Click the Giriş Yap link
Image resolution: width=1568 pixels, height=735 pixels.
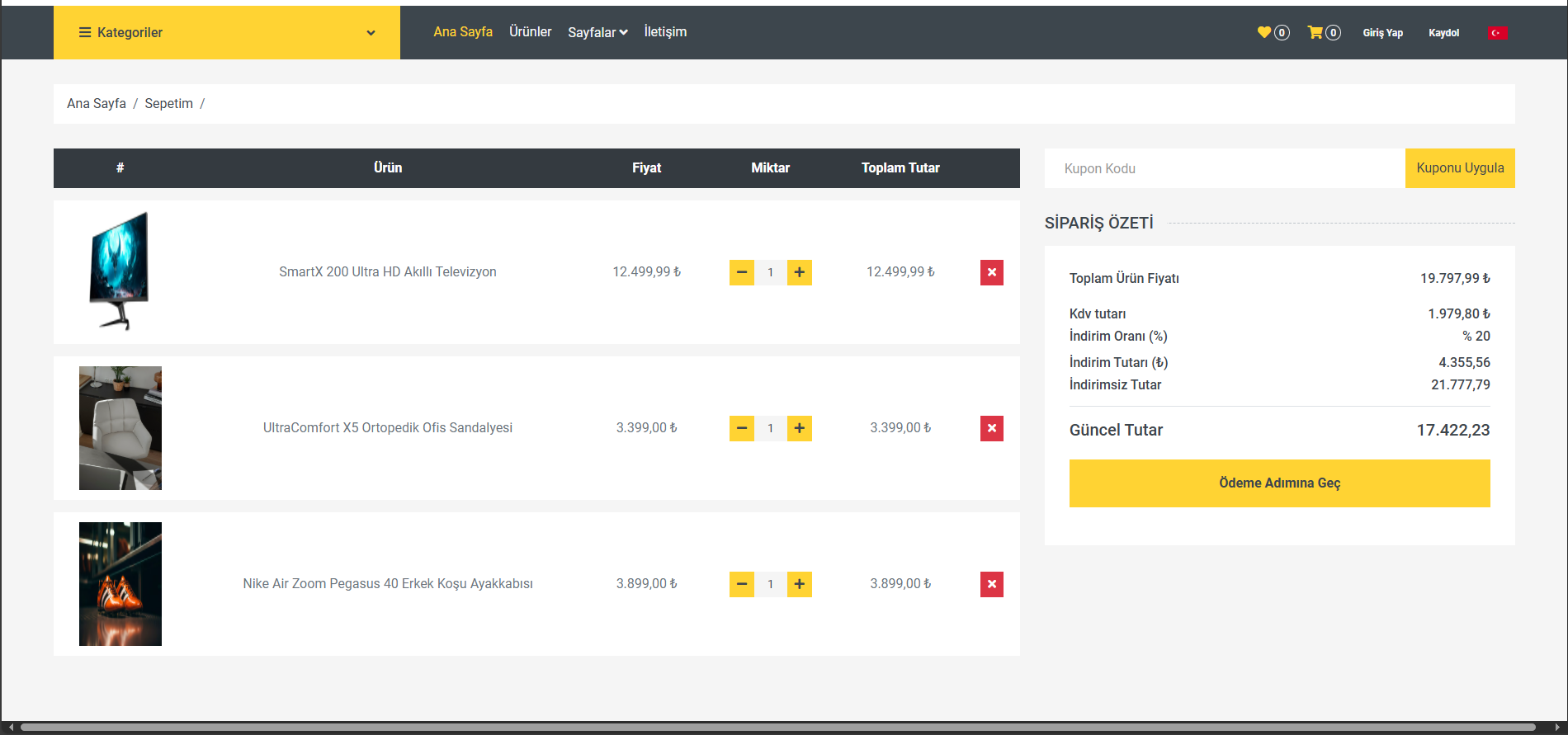tap(1382, 33)
